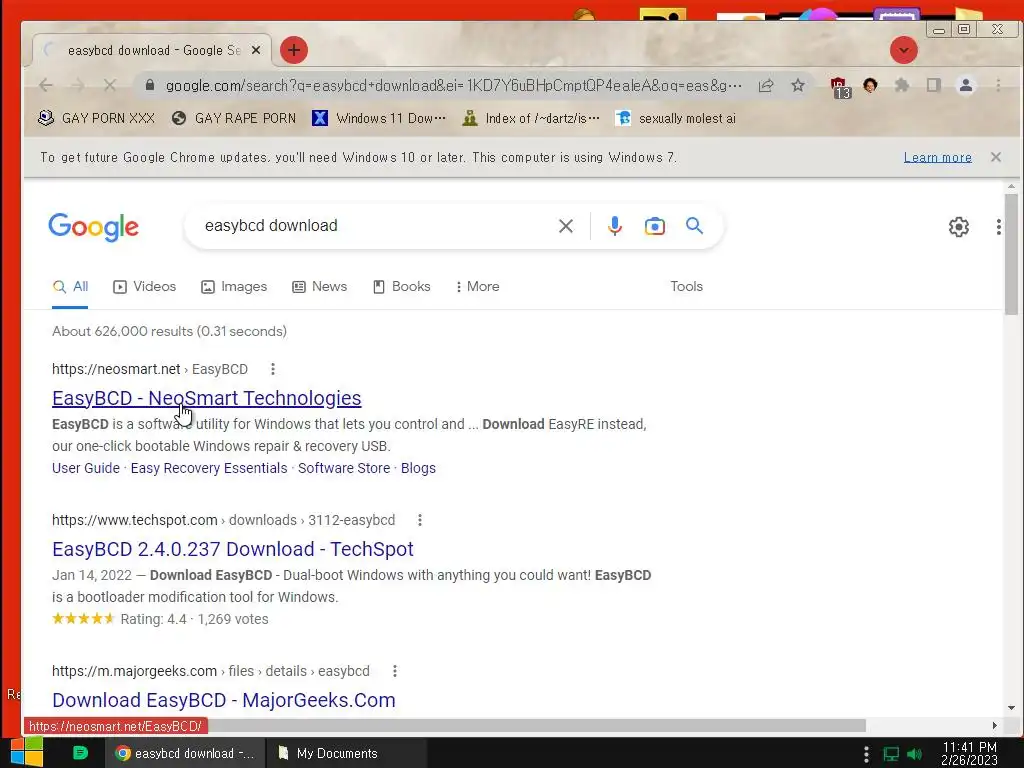Focus the Chrome address bar URL
Image resolution: width=1024 pixels, height=768 pixels.
coord(453,86)
